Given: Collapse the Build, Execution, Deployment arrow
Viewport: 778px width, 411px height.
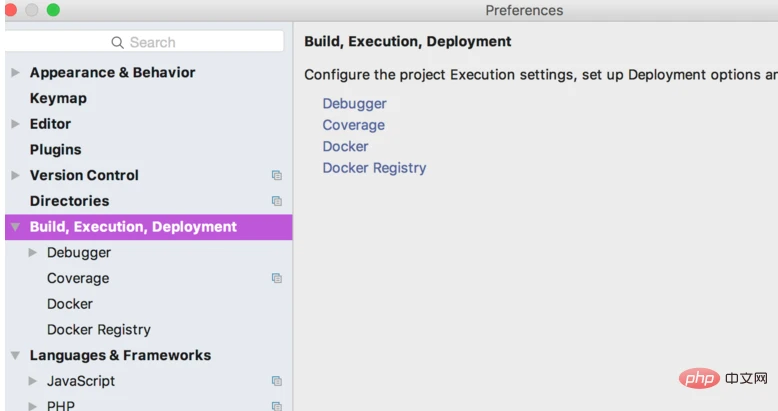Looking at the screenshot, I should click(x=15, y=228).
